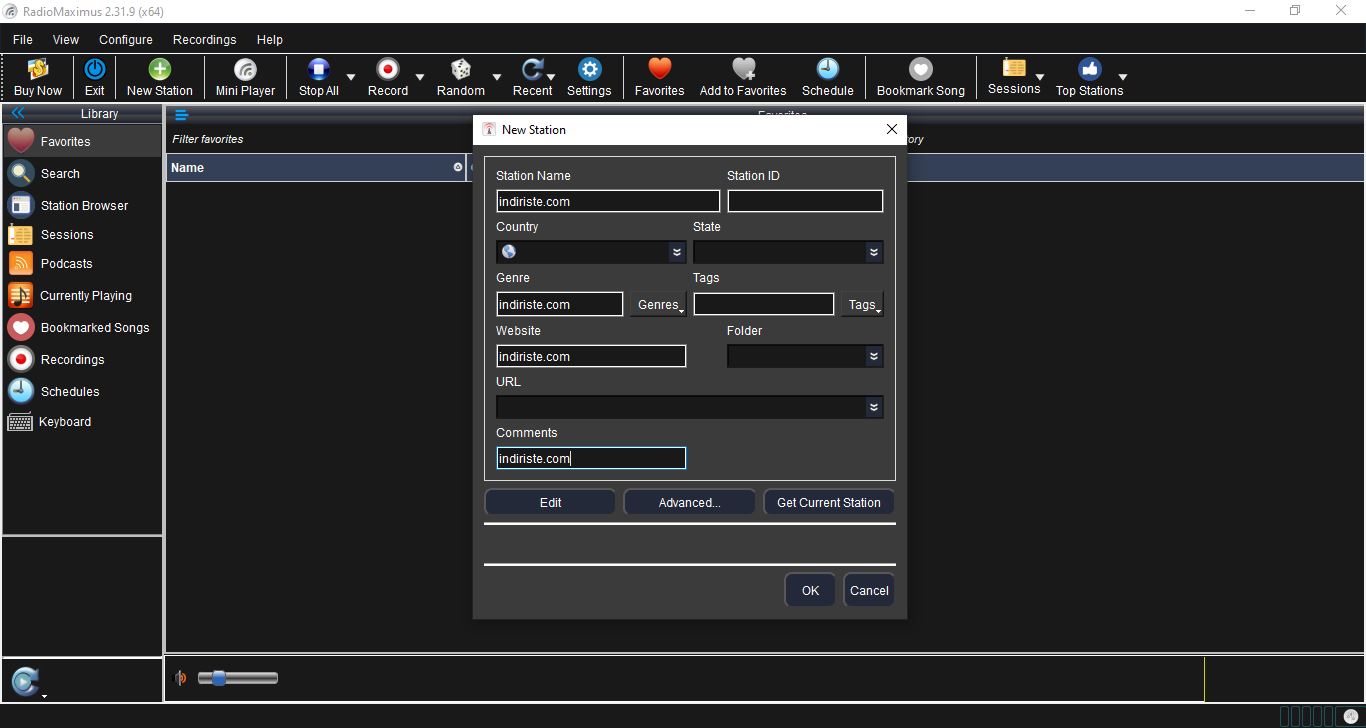Click the Station Name input field

pos(608,201)
